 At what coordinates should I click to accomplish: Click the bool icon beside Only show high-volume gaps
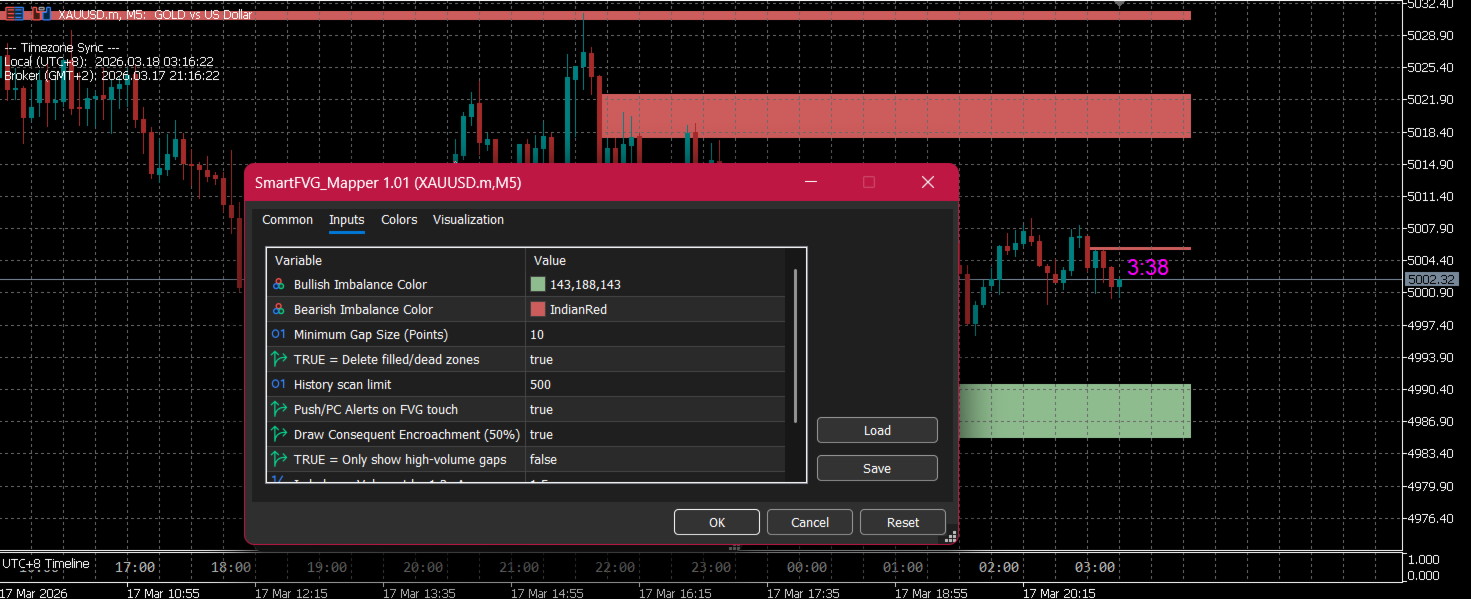click(279, 459)
